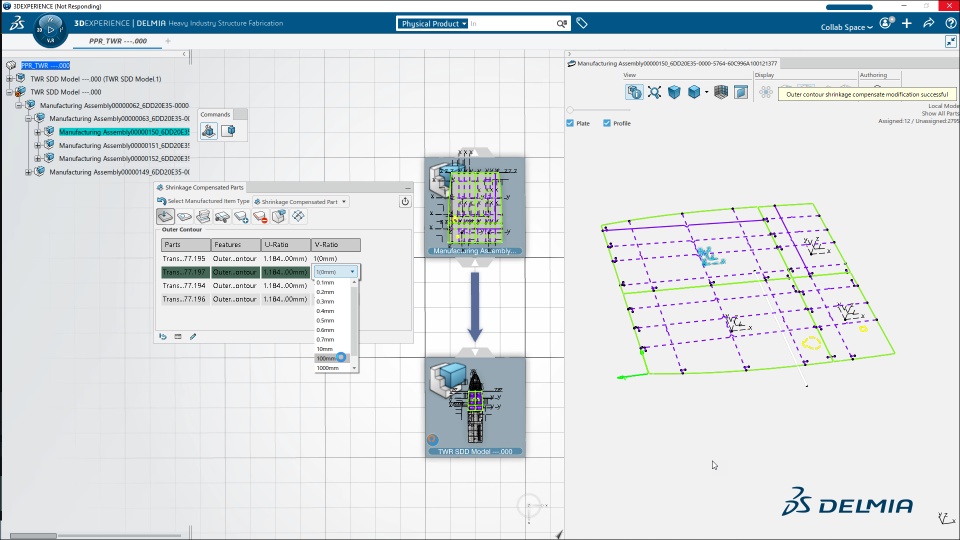Click the plus add icon in top bar
Image resolution: width=960 pixels, height=540 pixels.
[x=907, y=23]
